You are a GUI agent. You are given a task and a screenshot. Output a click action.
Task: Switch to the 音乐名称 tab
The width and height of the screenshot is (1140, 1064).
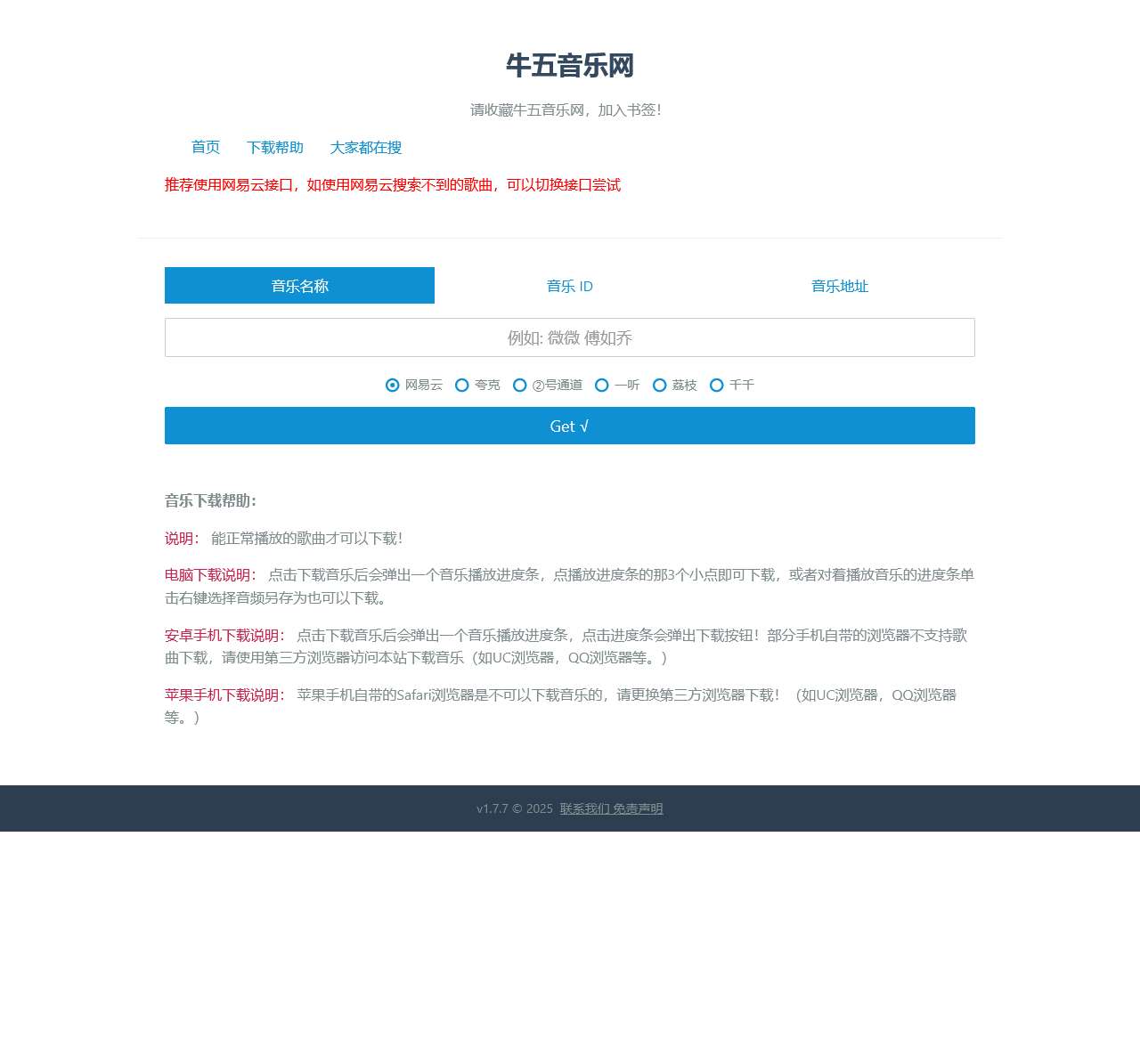pyautogui.click(x=299, y=285)
